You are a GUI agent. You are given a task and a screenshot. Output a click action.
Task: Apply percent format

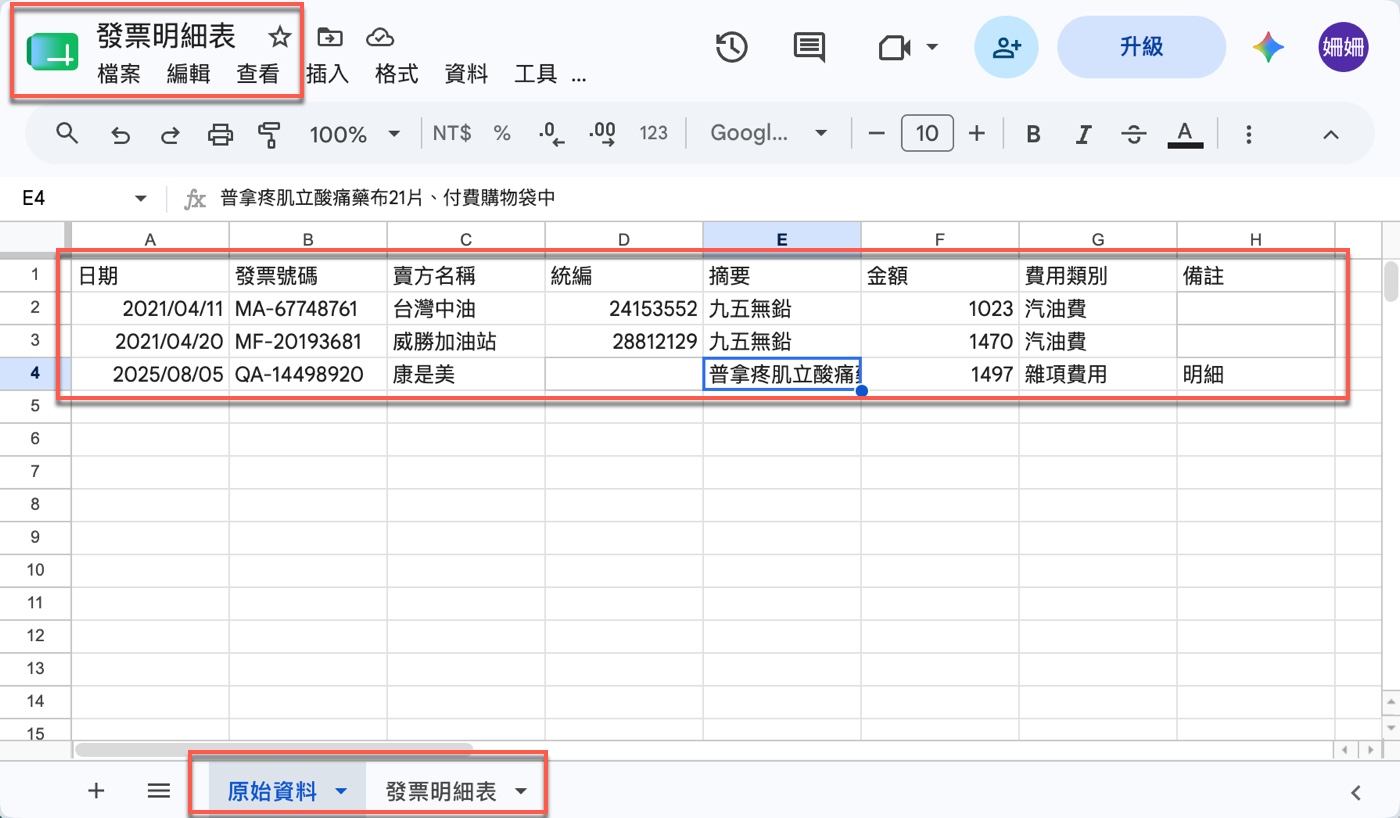click(x=502, y=133)
